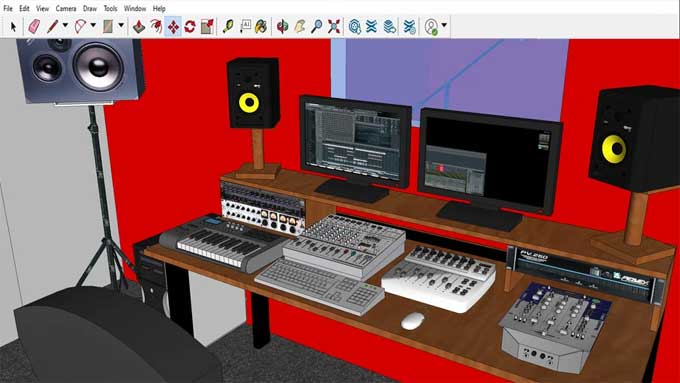Activate the Line pencil tool
This screenshot has width=680, height=383.
tap(52, 26)
